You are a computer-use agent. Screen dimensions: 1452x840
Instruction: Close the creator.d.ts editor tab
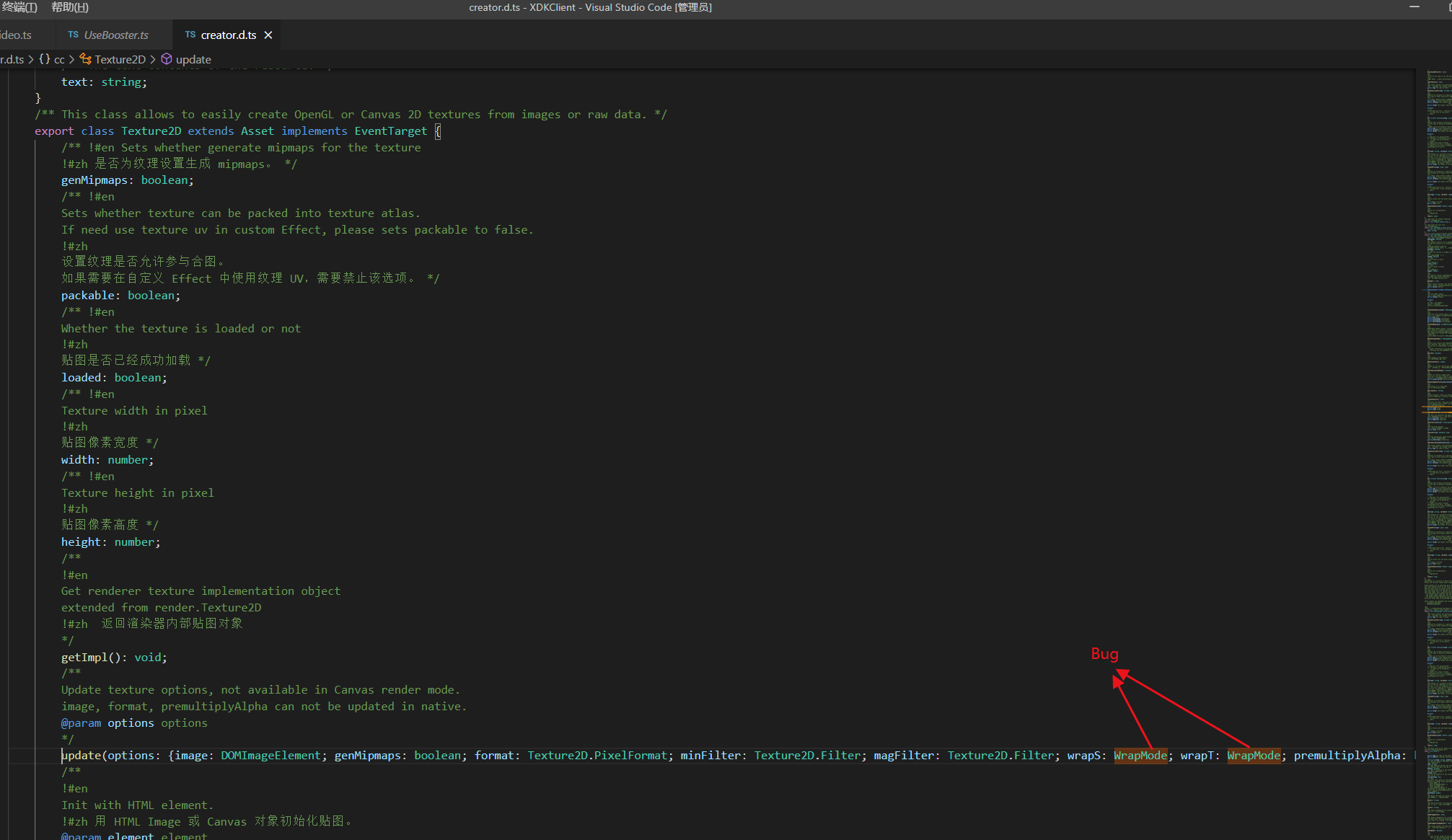click(x=268, y=35)
